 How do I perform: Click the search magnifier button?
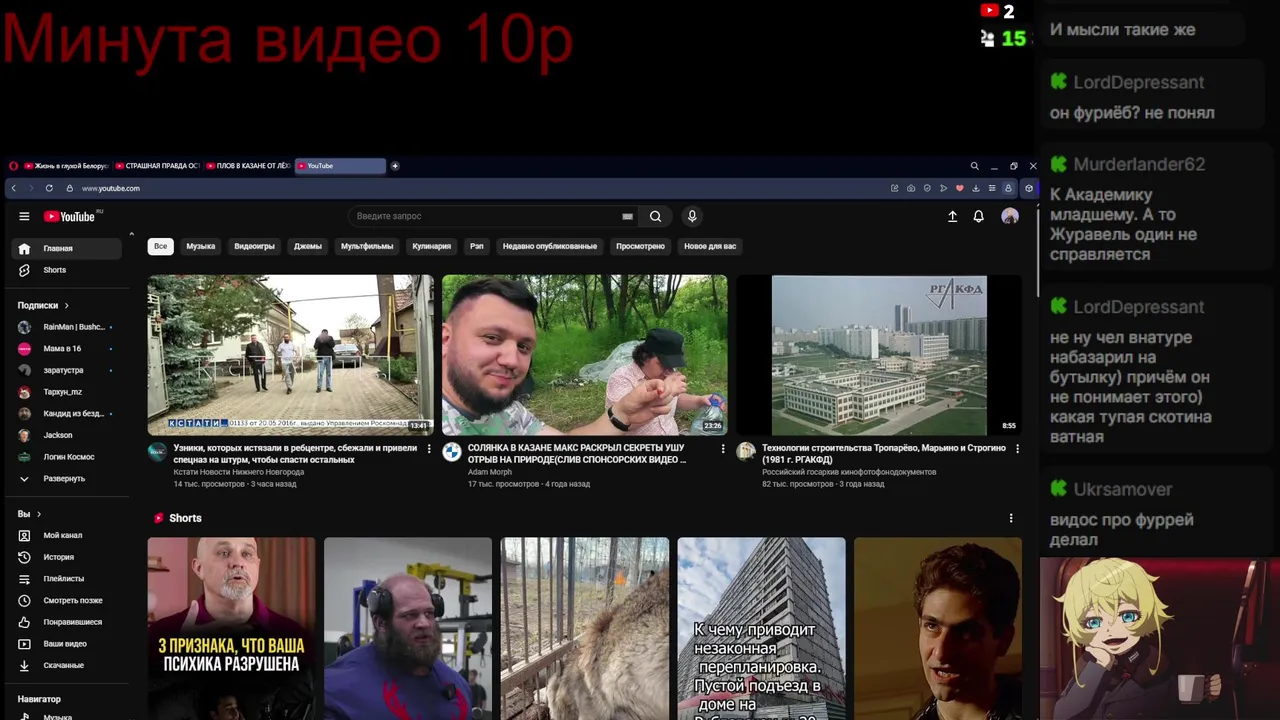[x=655, y=216]
